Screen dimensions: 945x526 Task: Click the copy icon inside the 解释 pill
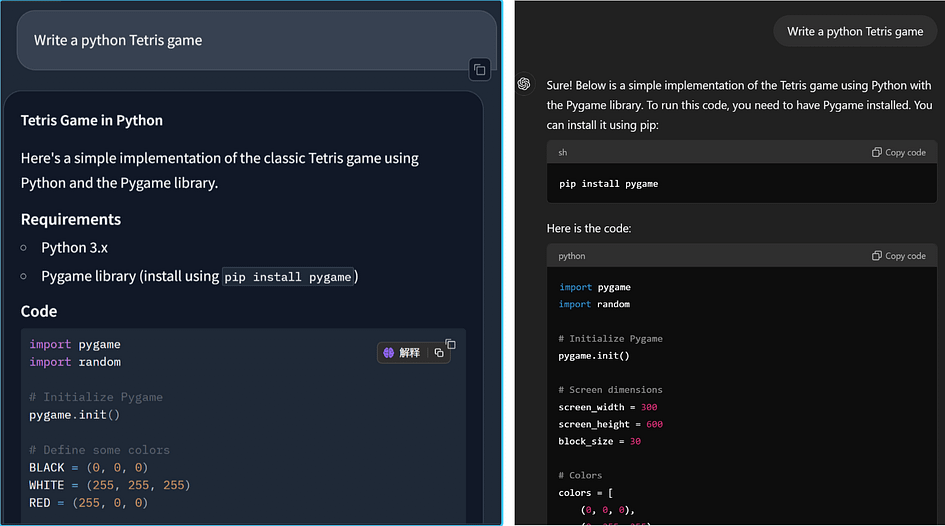(x=439, y=352)
